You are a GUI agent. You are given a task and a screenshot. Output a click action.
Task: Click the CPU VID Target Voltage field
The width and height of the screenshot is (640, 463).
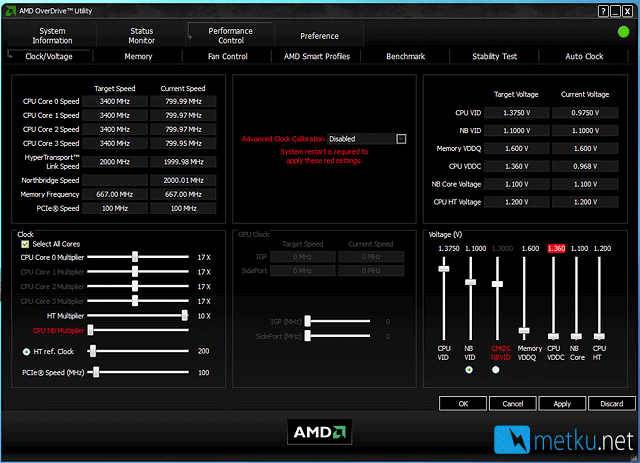point(516,113)
